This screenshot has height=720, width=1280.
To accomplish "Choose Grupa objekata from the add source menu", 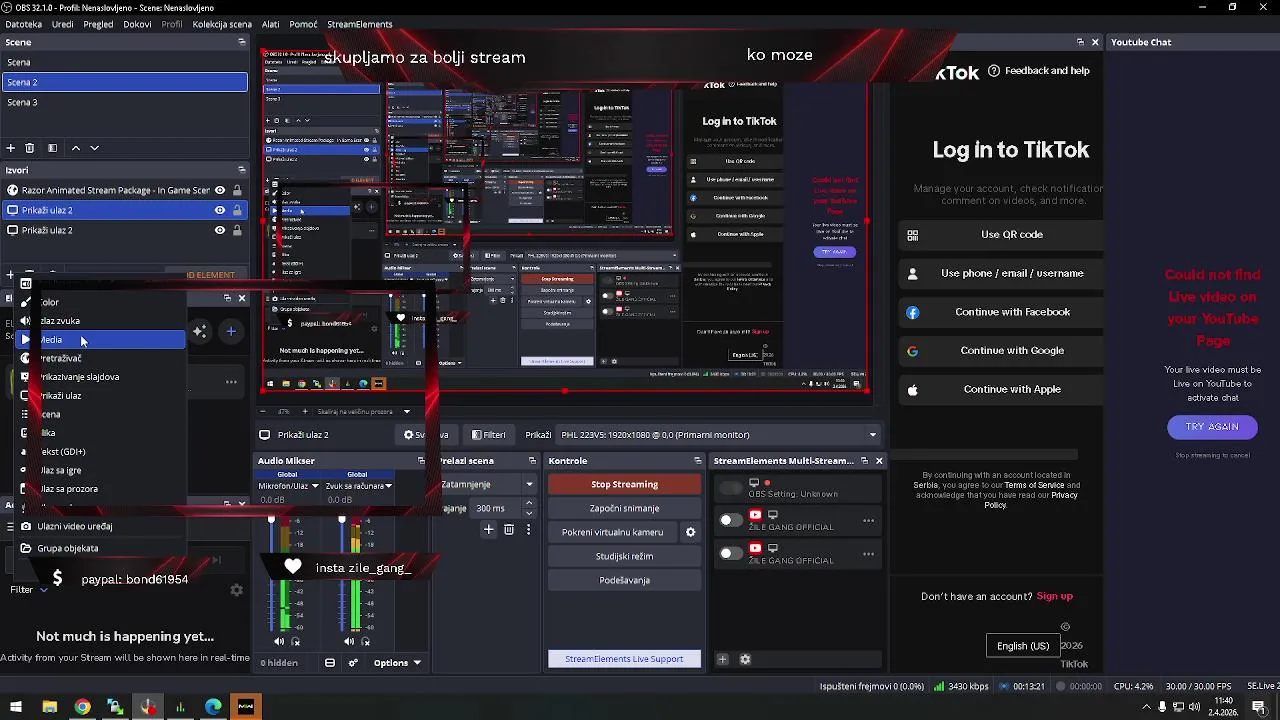I will coord(100,548).
